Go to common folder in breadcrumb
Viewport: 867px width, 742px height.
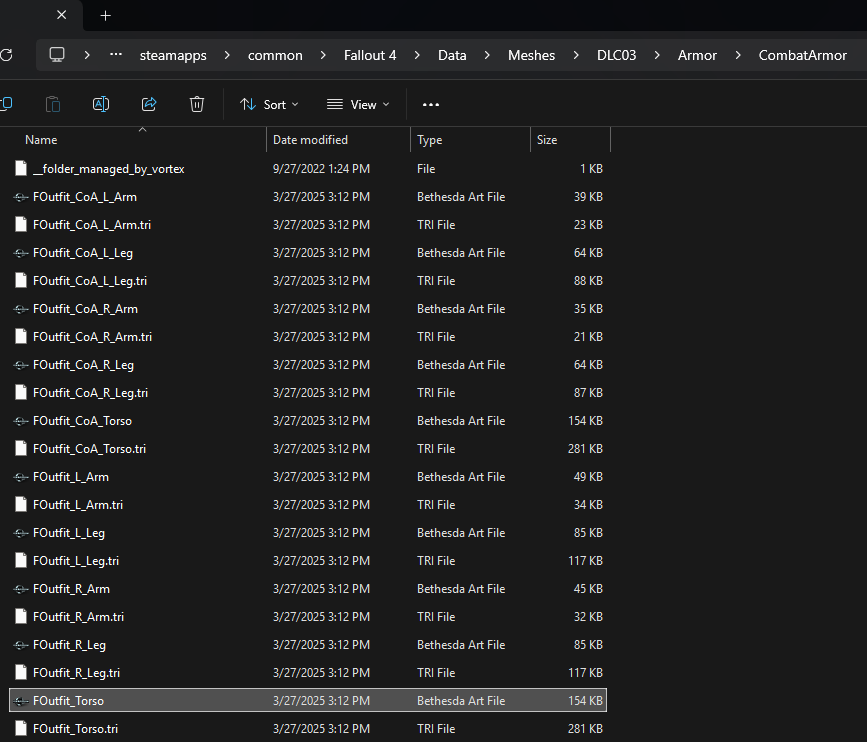click(x=275, y=55)
